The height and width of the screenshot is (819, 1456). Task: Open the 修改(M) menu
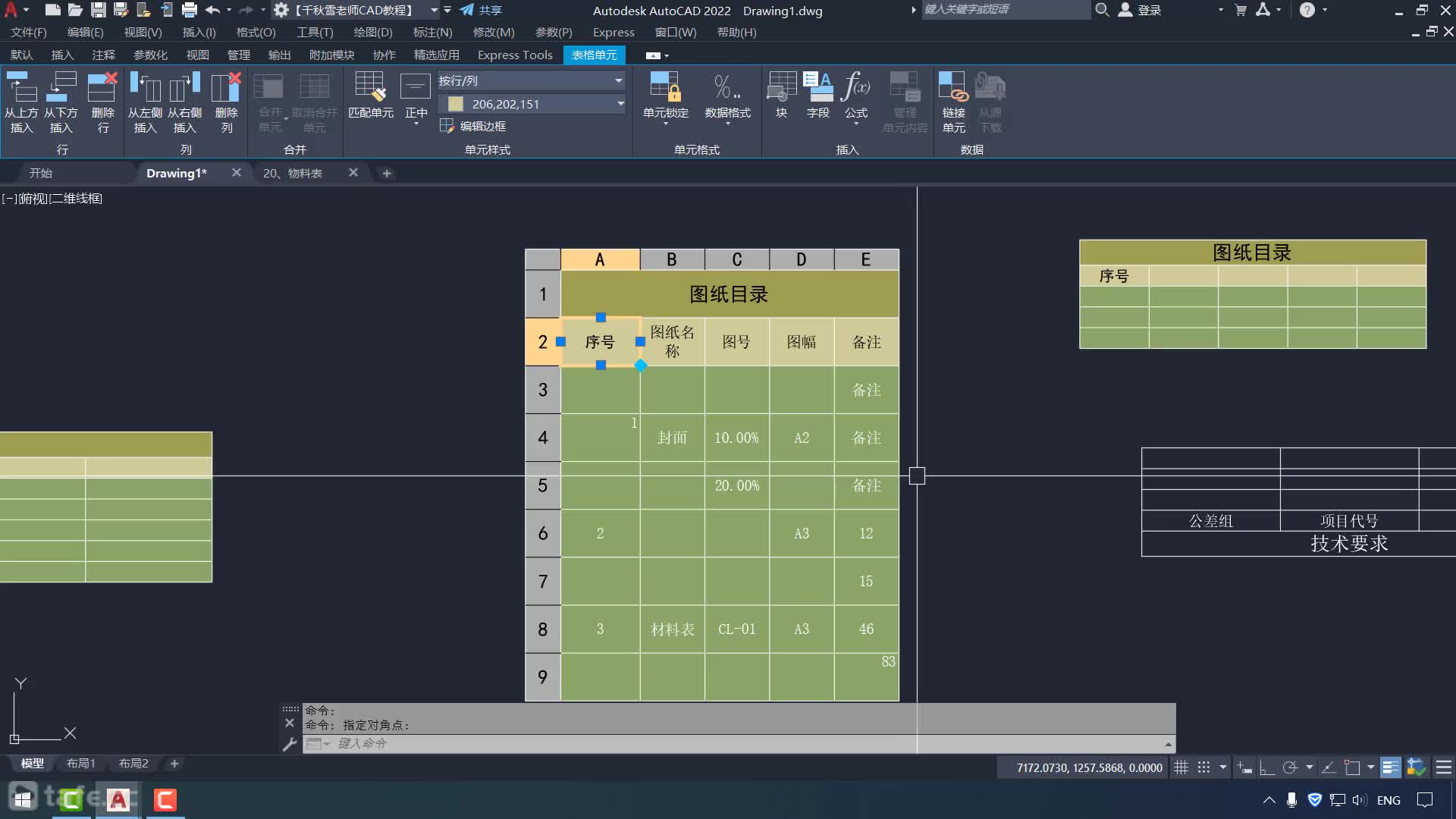point(494,33)
